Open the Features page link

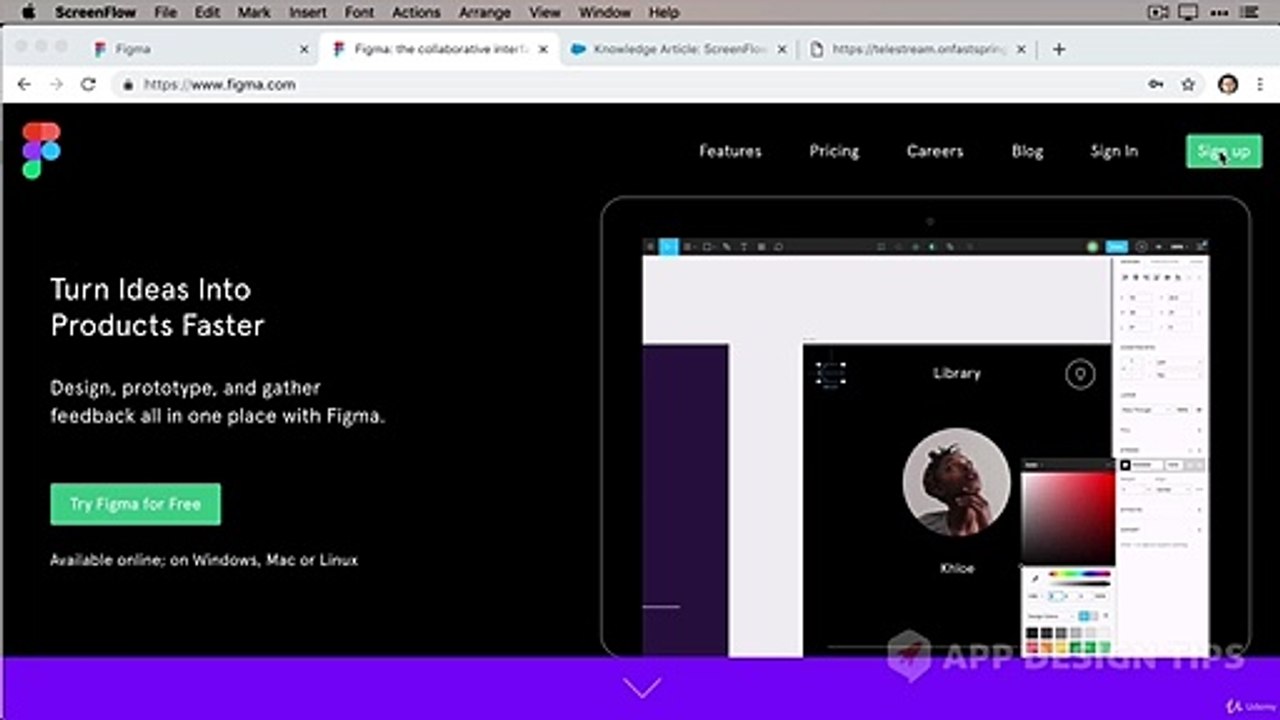pyautogui.click(x=730, y=151)
